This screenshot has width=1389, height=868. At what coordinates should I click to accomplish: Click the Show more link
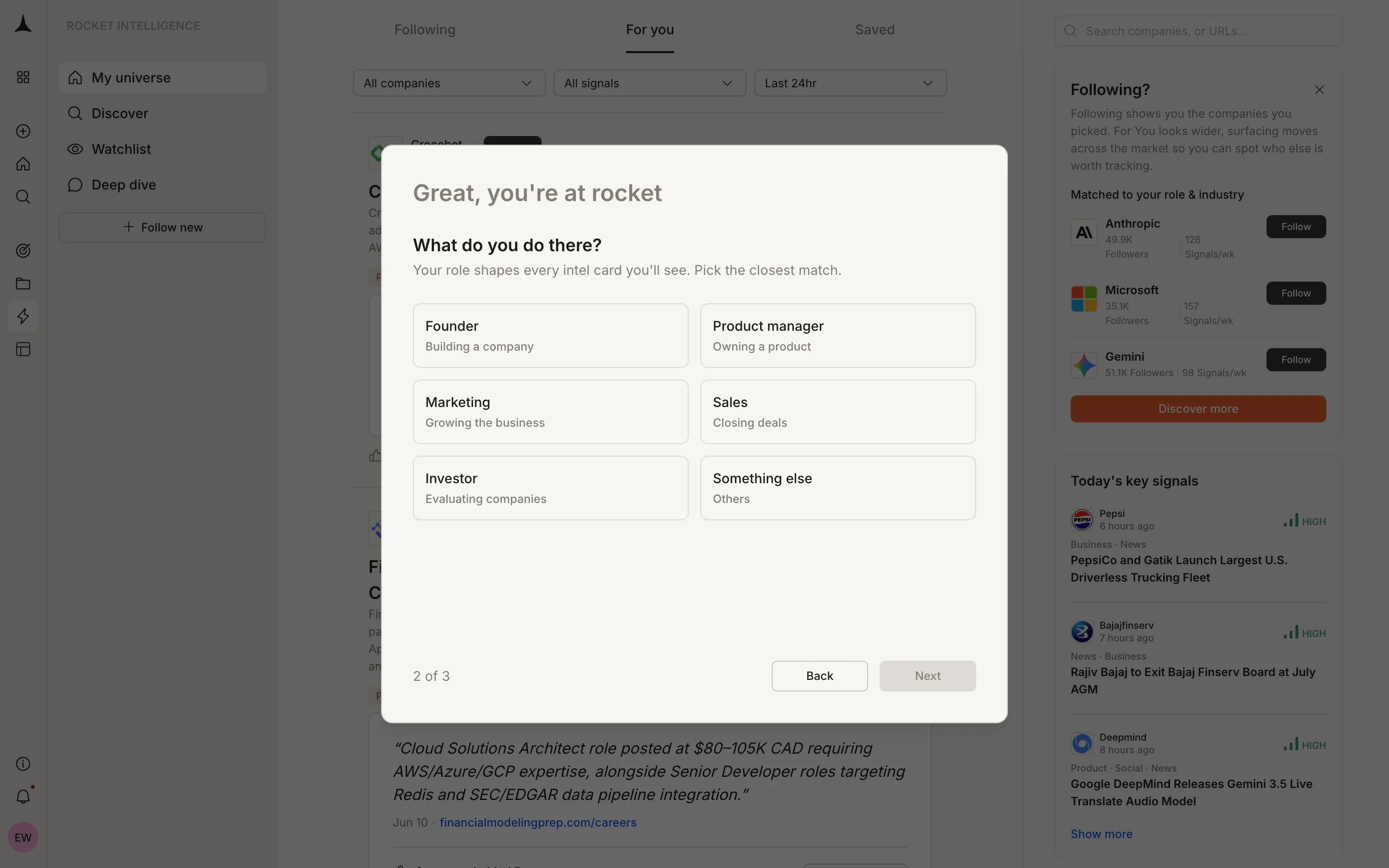1102,834
